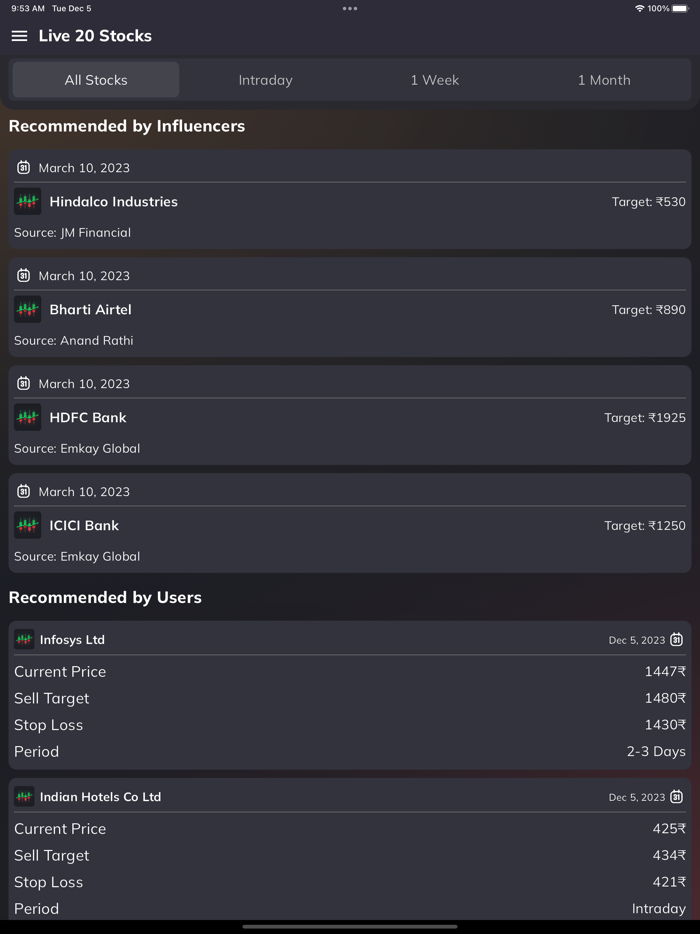The width and height of the screenshot is (700, 934).
Task: Switch to the All Stocks tab
Action: coord(96,80)
